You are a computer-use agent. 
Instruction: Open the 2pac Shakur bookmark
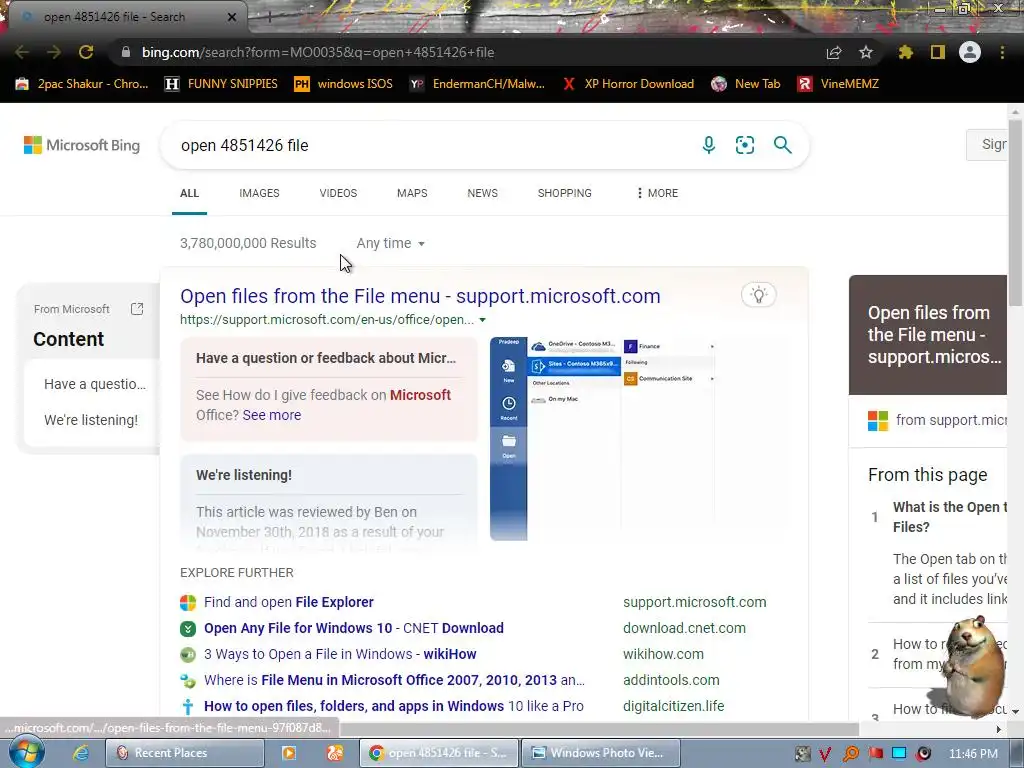82,84
